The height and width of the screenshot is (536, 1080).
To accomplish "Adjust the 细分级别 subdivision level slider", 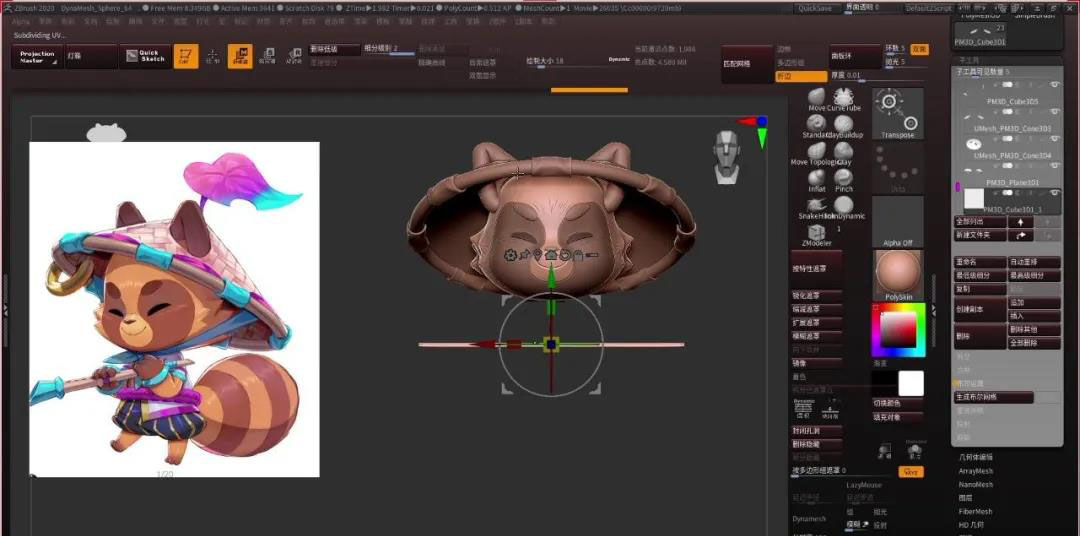I will pos(388,50).
